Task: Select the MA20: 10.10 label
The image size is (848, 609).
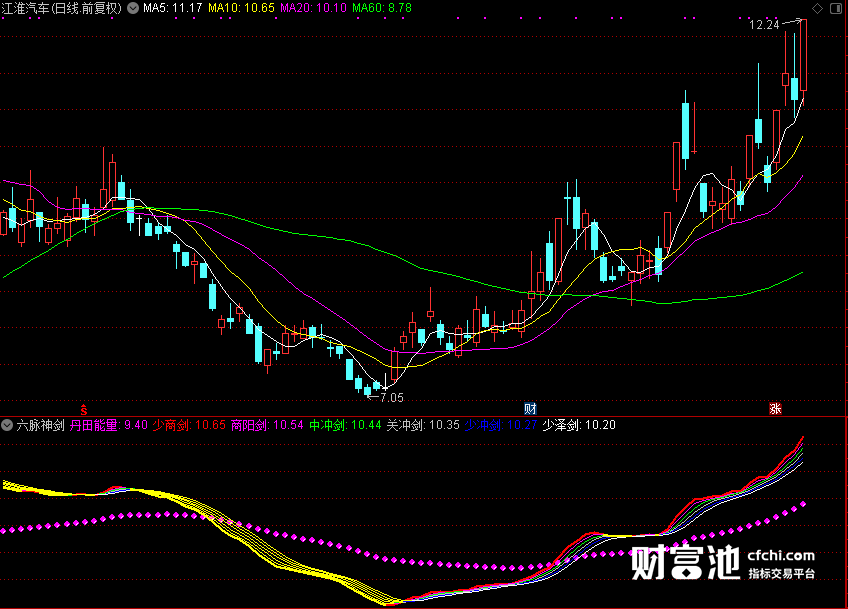Action: (x=313, y=8)
